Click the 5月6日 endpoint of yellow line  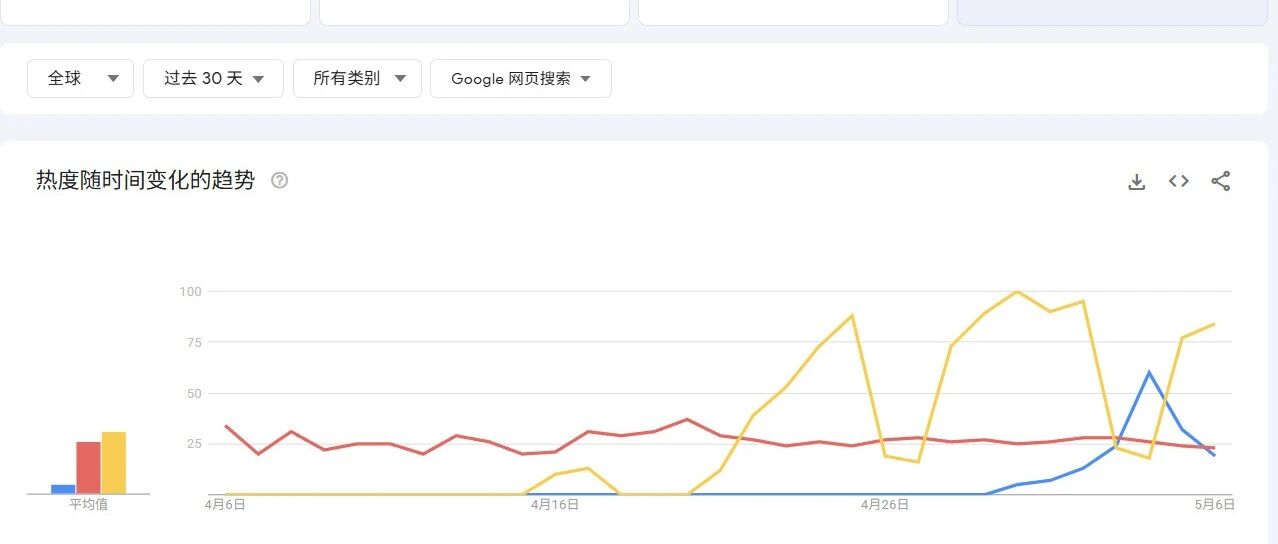click(x=1214, y=324)
